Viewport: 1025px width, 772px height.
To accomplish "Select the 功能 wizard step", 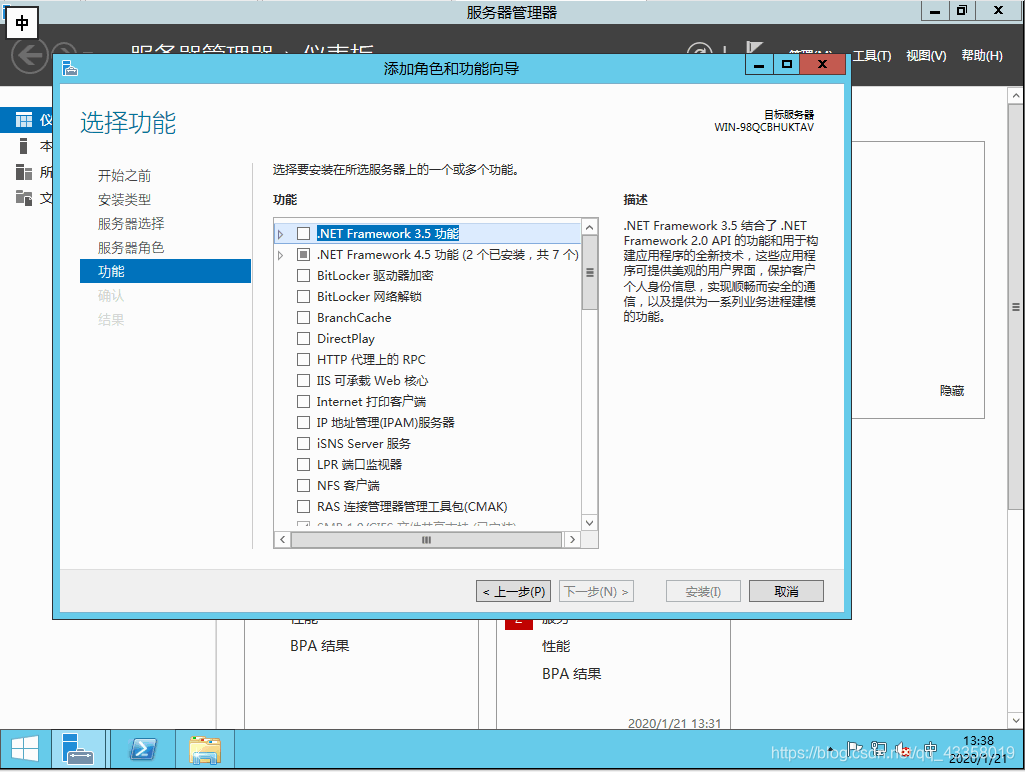I will tap(165, 271).
